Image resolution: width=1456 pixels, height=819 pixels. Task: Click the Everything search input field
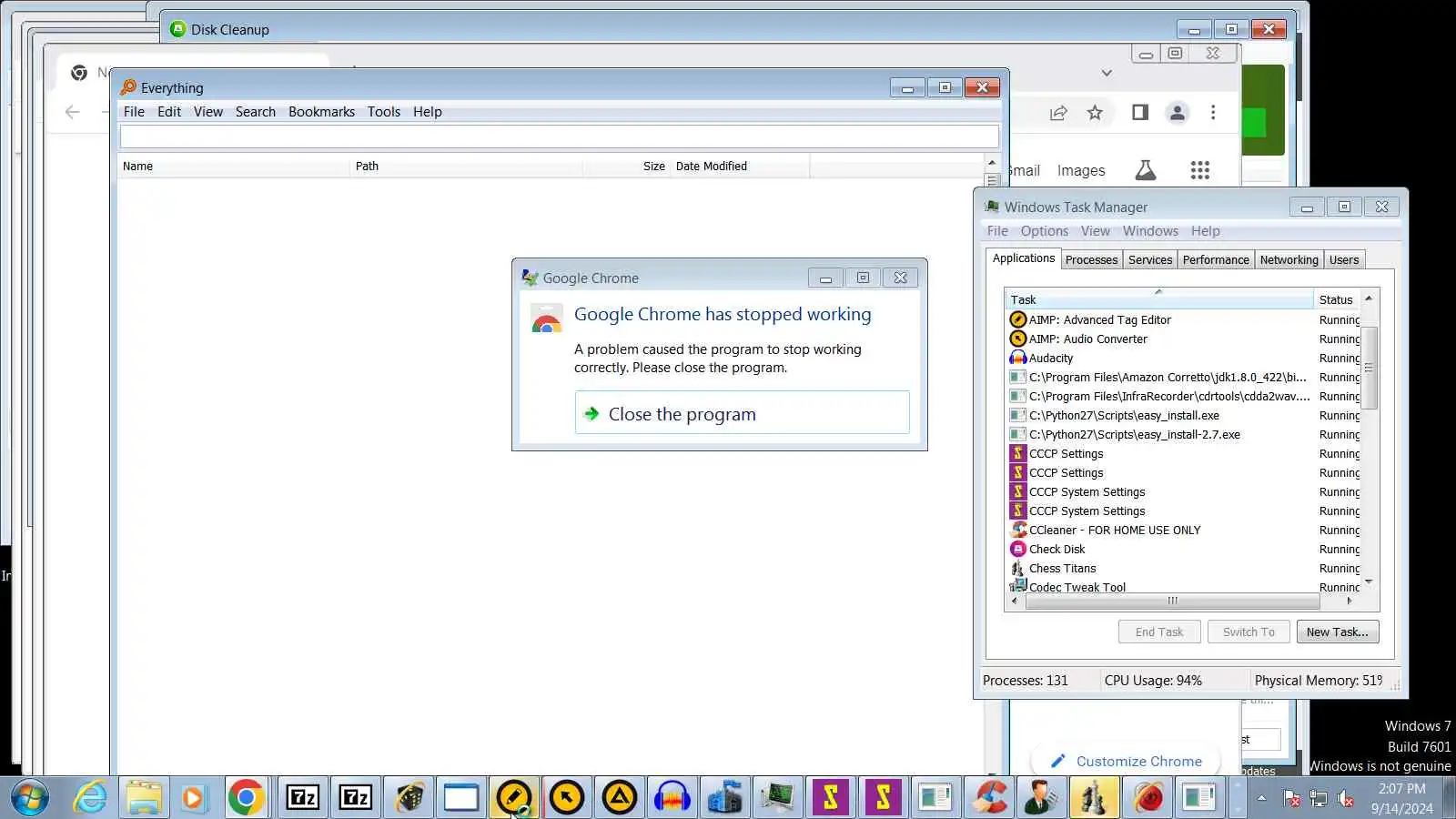point(560,136)
